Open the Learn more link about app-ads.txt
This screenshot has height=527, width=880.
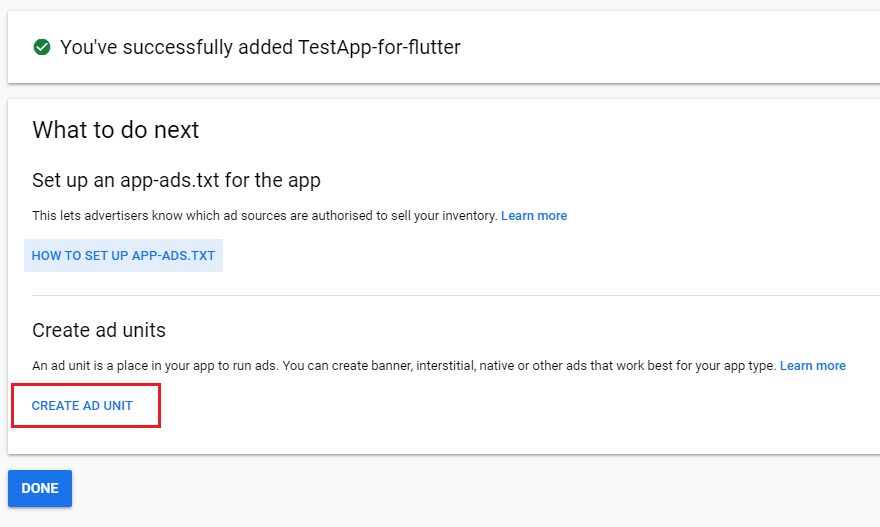[x=534, y=216]
